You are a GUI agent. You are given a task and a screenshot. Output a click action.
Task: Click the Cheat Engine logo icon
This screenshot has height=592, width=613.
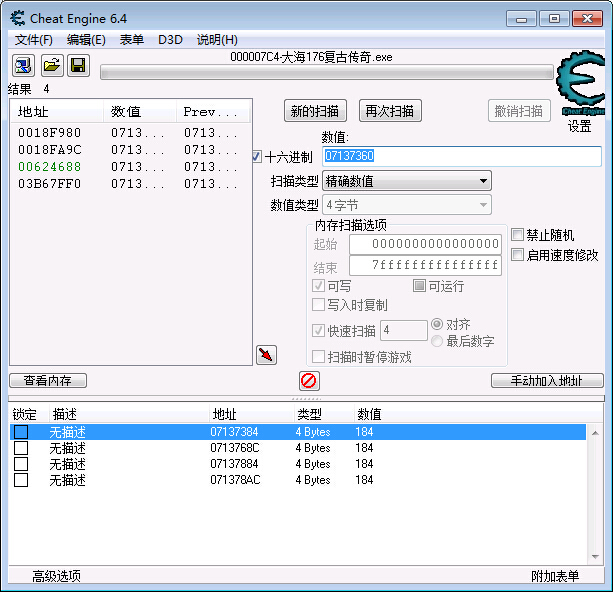click(x=579, y=86)
